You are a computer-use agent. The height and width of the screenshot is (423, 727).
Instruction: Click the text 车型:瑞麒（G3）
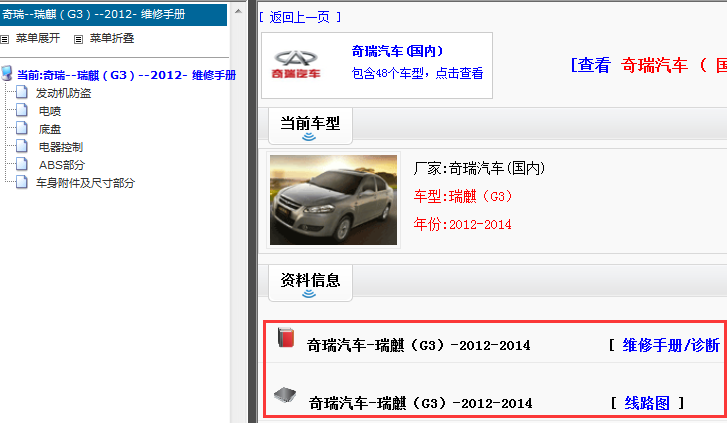(x=463, y=197)
